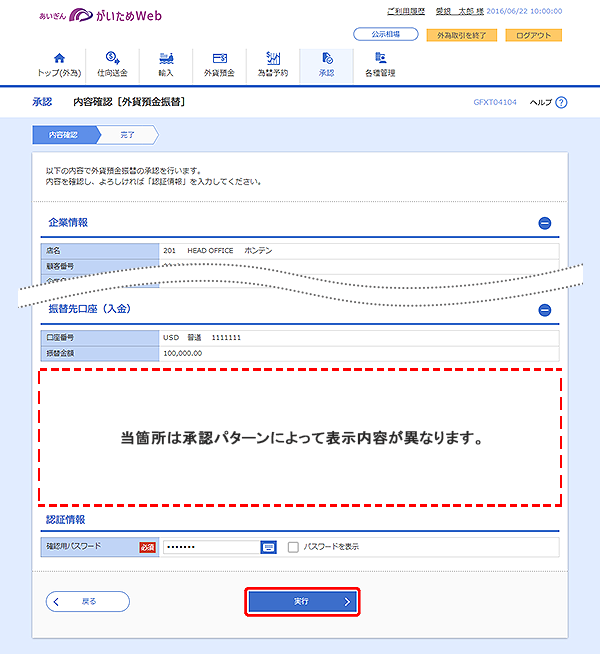Image resolution: width=600 pixels, height=654 pixels.
Task: Toggle the パスワードを表示 checkbox
Action: tap(293, 547)
